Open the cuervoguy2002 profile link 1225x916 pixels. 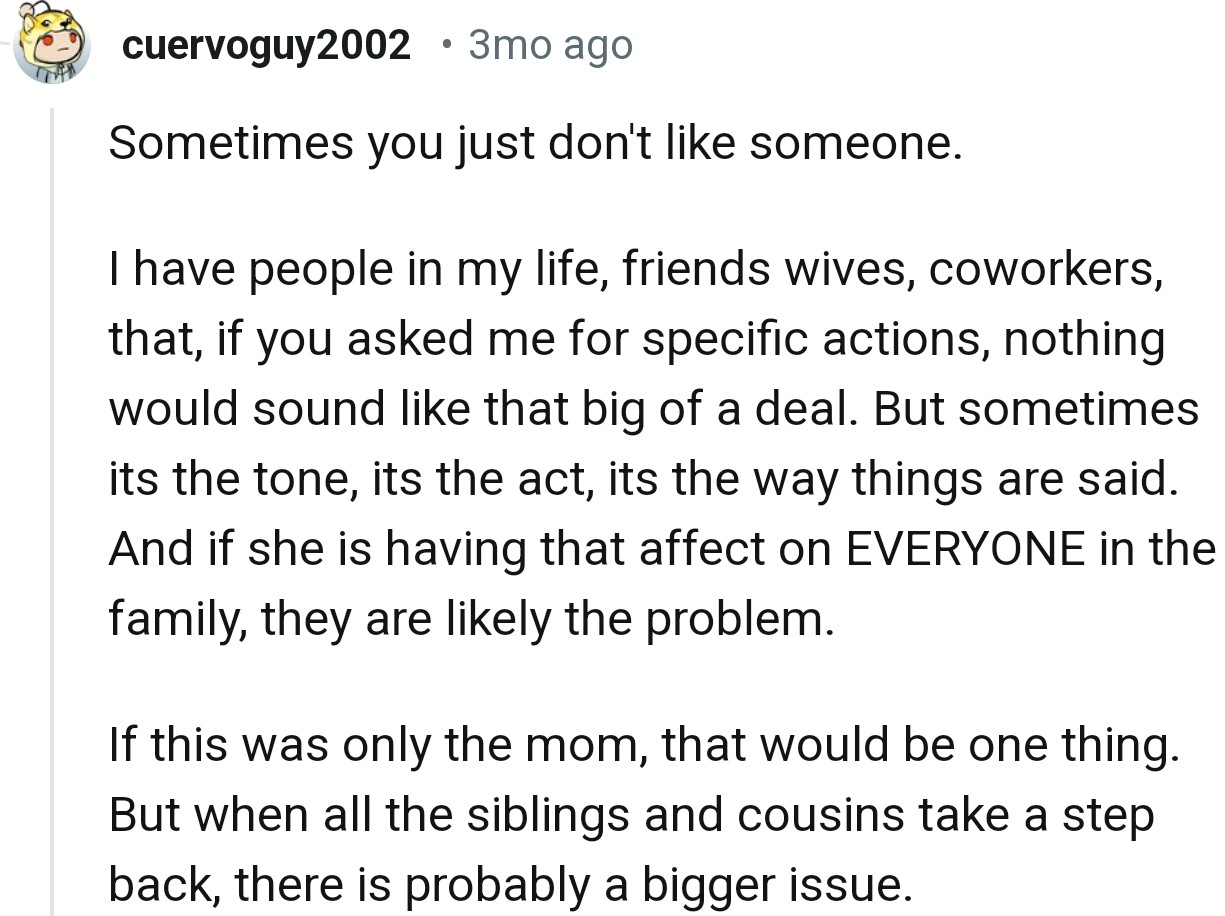(265, 46)
